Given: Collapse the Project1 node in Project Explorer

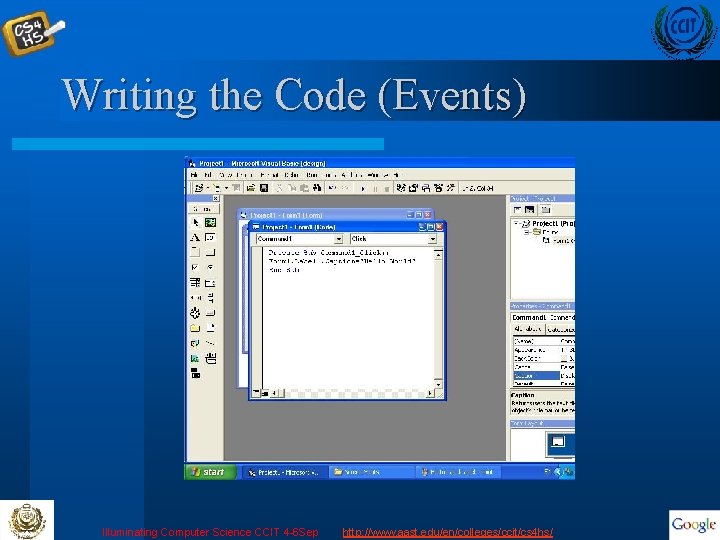Looking at the screenshot, I should click(x=517, y=223).
